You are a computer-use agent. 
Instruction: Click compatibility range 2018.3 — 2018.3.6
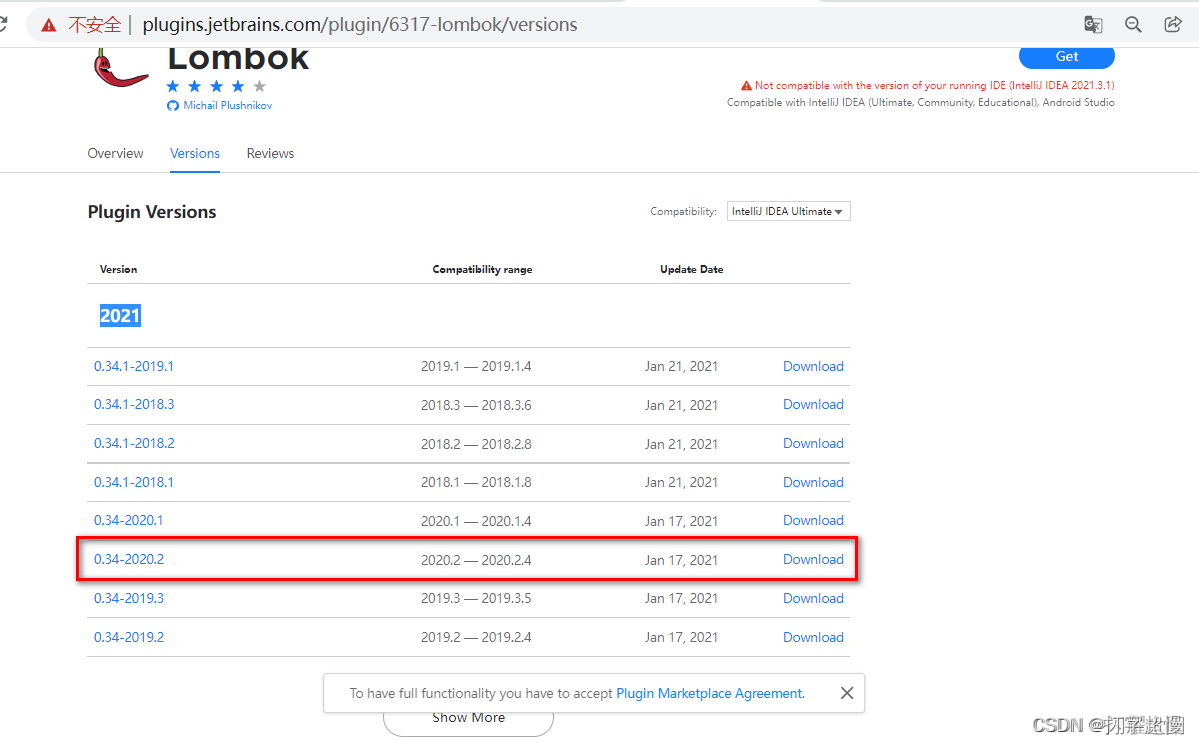coord(476,405)
